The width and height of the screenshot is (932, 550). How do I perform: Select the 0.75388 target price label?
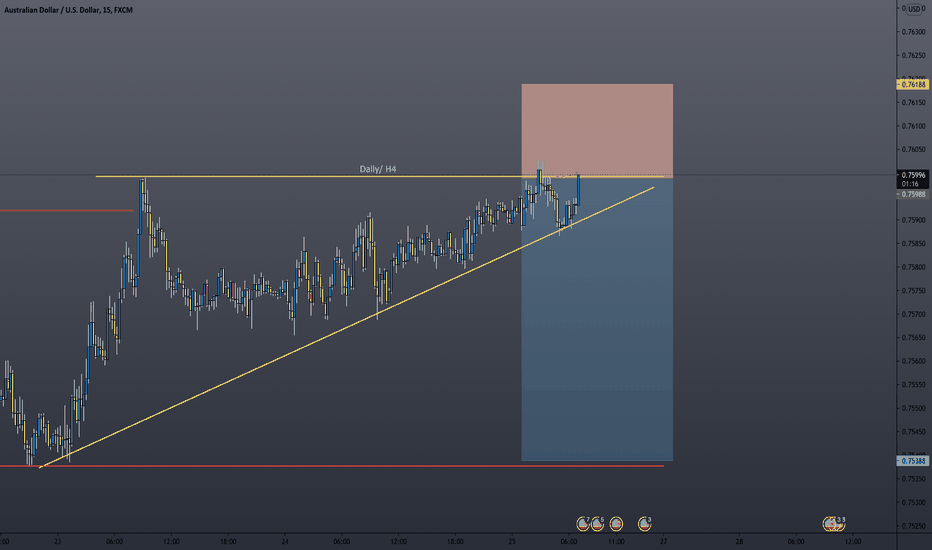coord(912,461)
